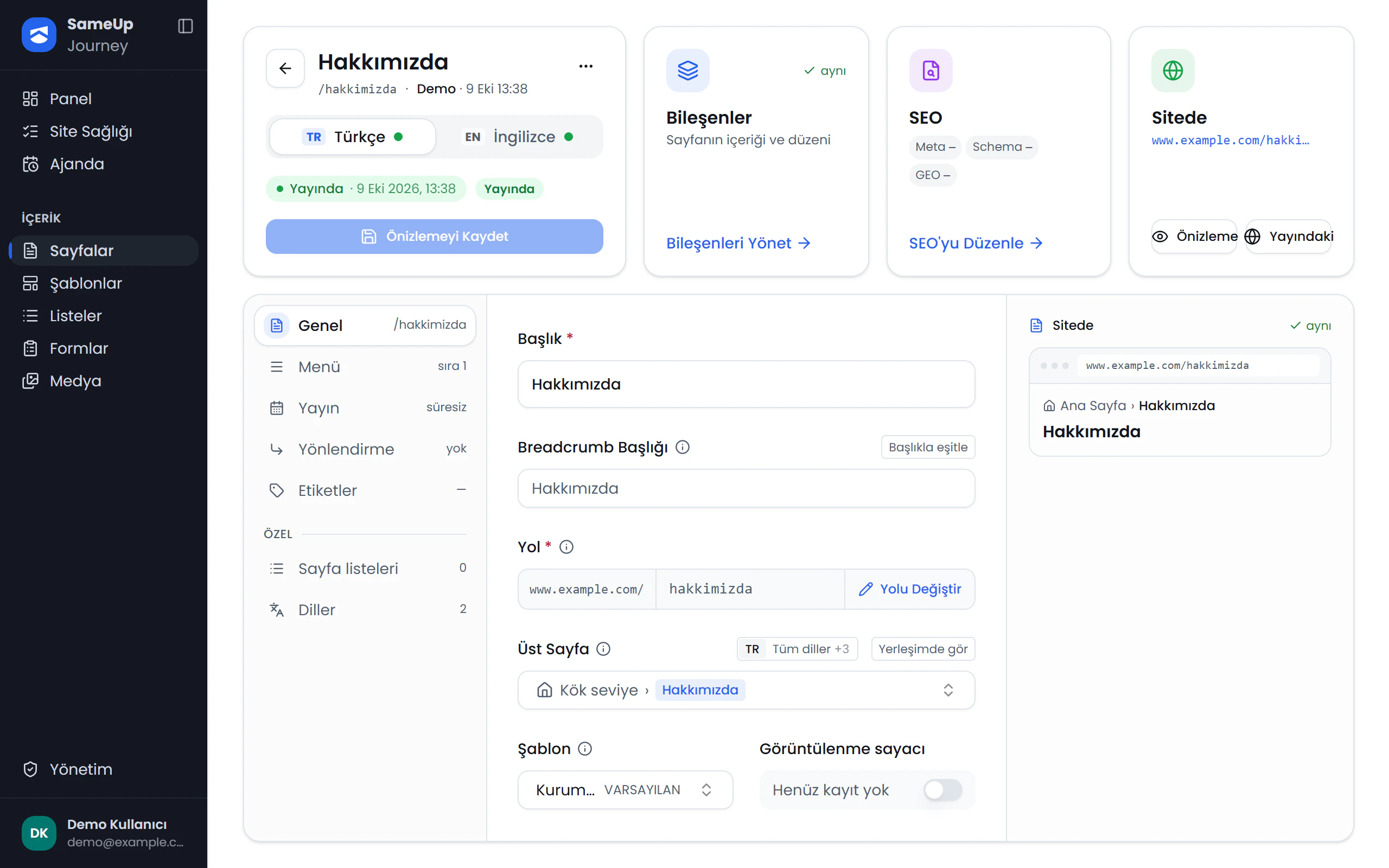Collapse the sidebar with the panel icon
Image resolution: width=1389 pixels, height=868 pixels.
(x=186, y=26)
